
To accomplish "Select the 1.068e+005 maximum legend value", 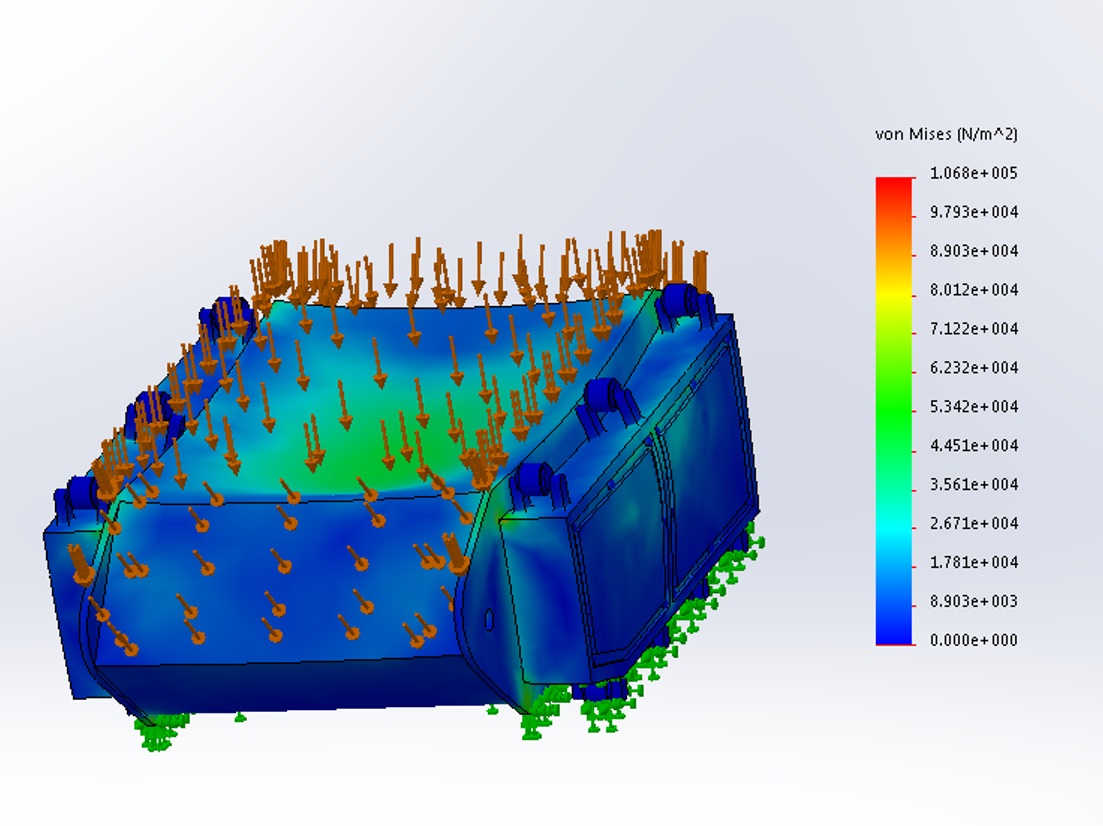I will pyautogui.click(x=974, y=173).
